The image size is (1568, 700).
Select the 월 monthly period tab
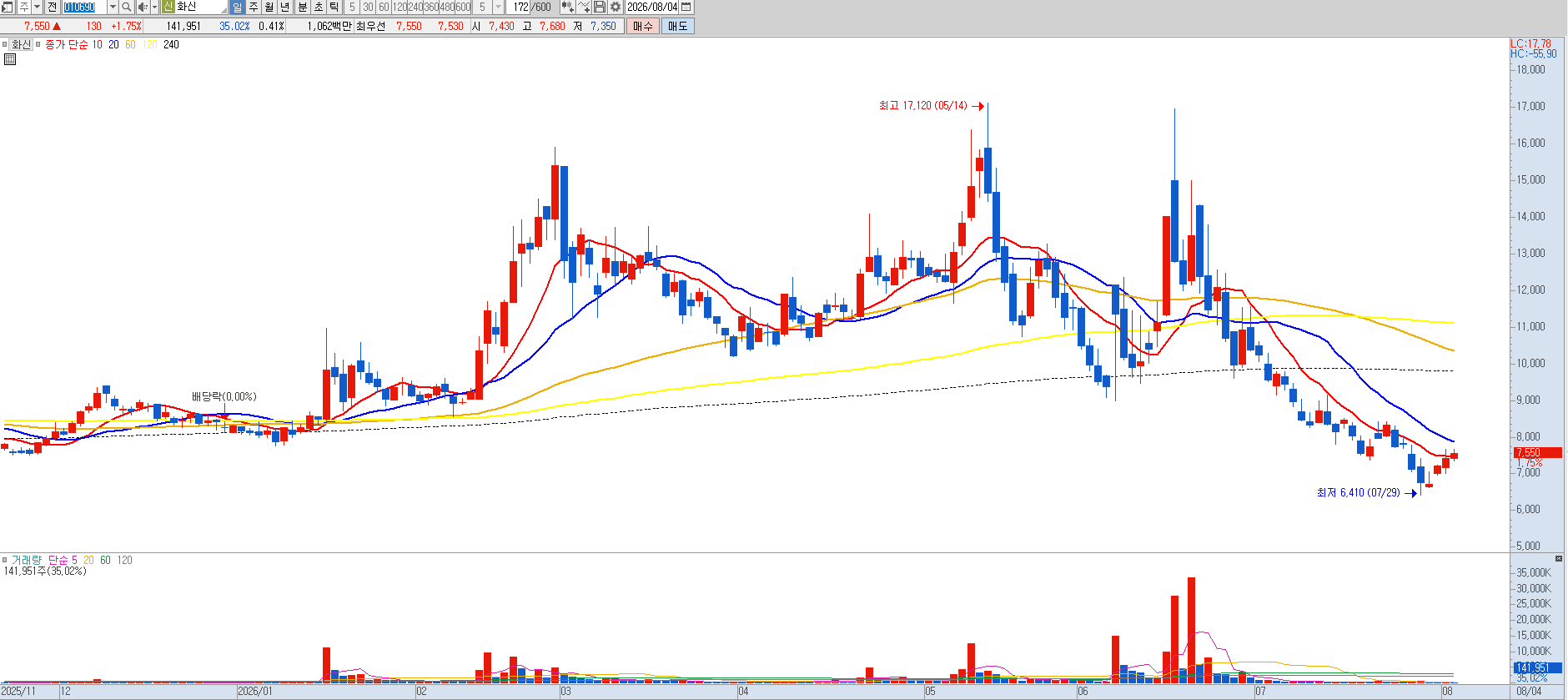click(269, 7)
